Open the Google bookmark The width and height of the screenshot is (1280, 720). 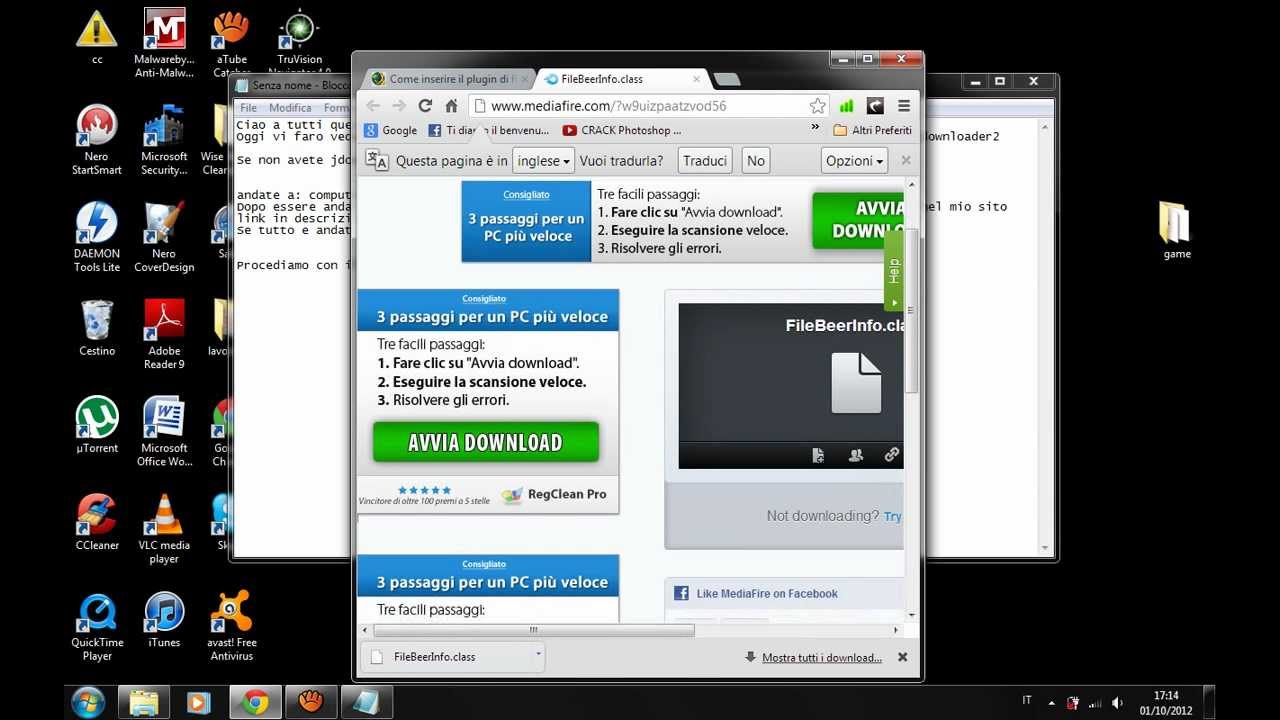click(390, 130)
